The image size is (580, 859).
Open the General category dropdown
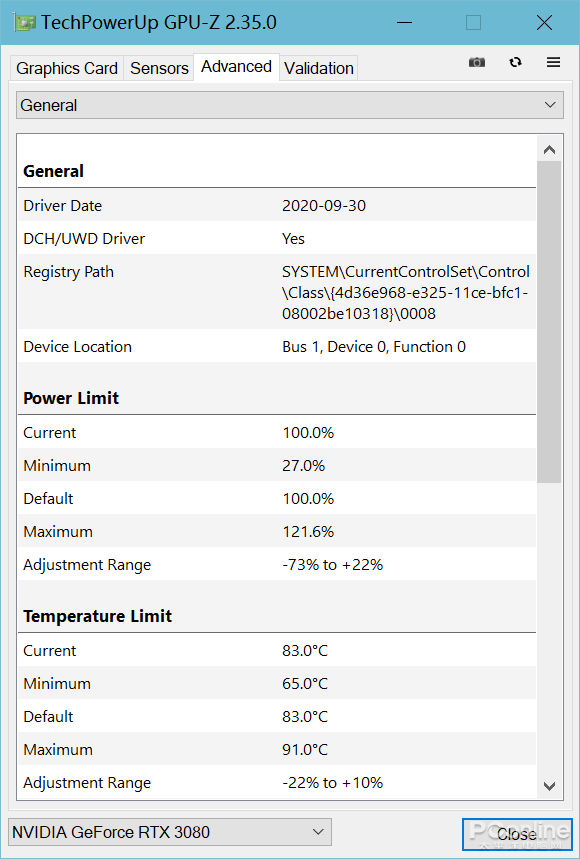290,105
